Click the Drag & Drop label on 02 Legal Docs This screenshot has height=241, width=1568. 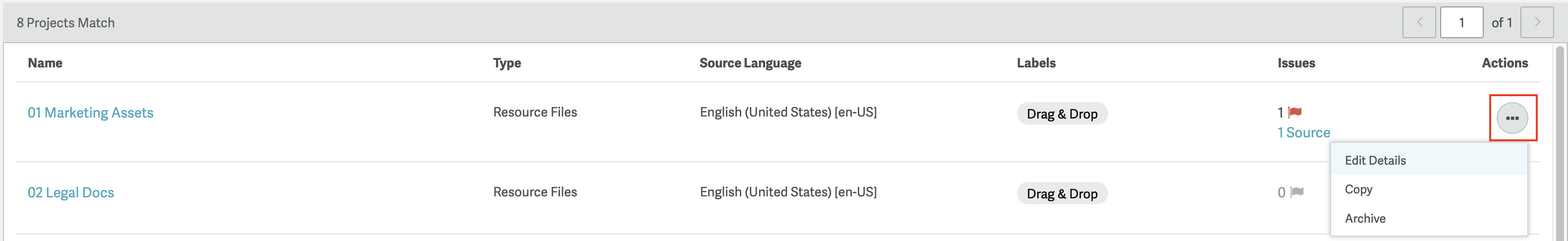(x=1062, y=193)
